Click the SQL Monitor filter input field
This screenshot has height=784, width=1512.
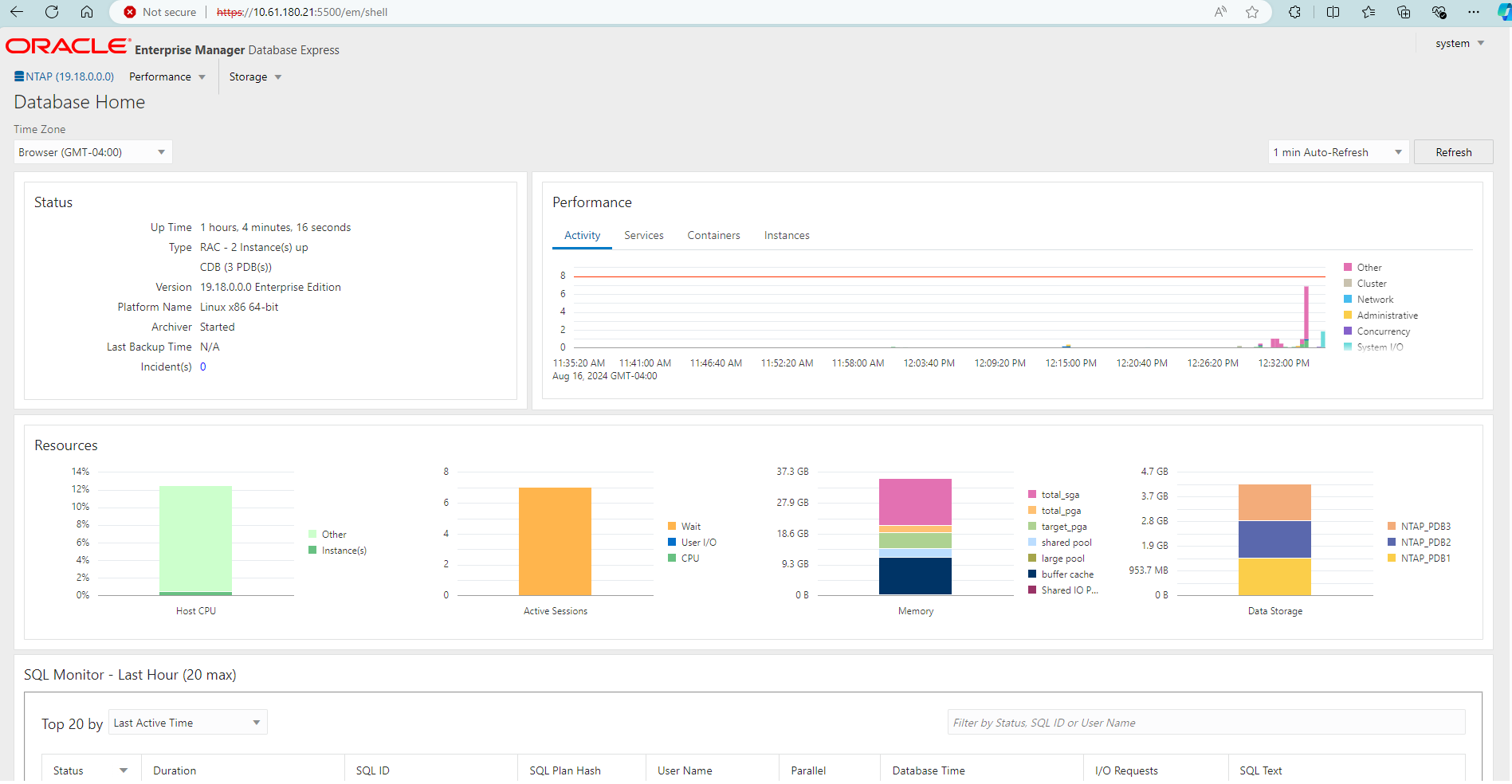click(1205, 723)
